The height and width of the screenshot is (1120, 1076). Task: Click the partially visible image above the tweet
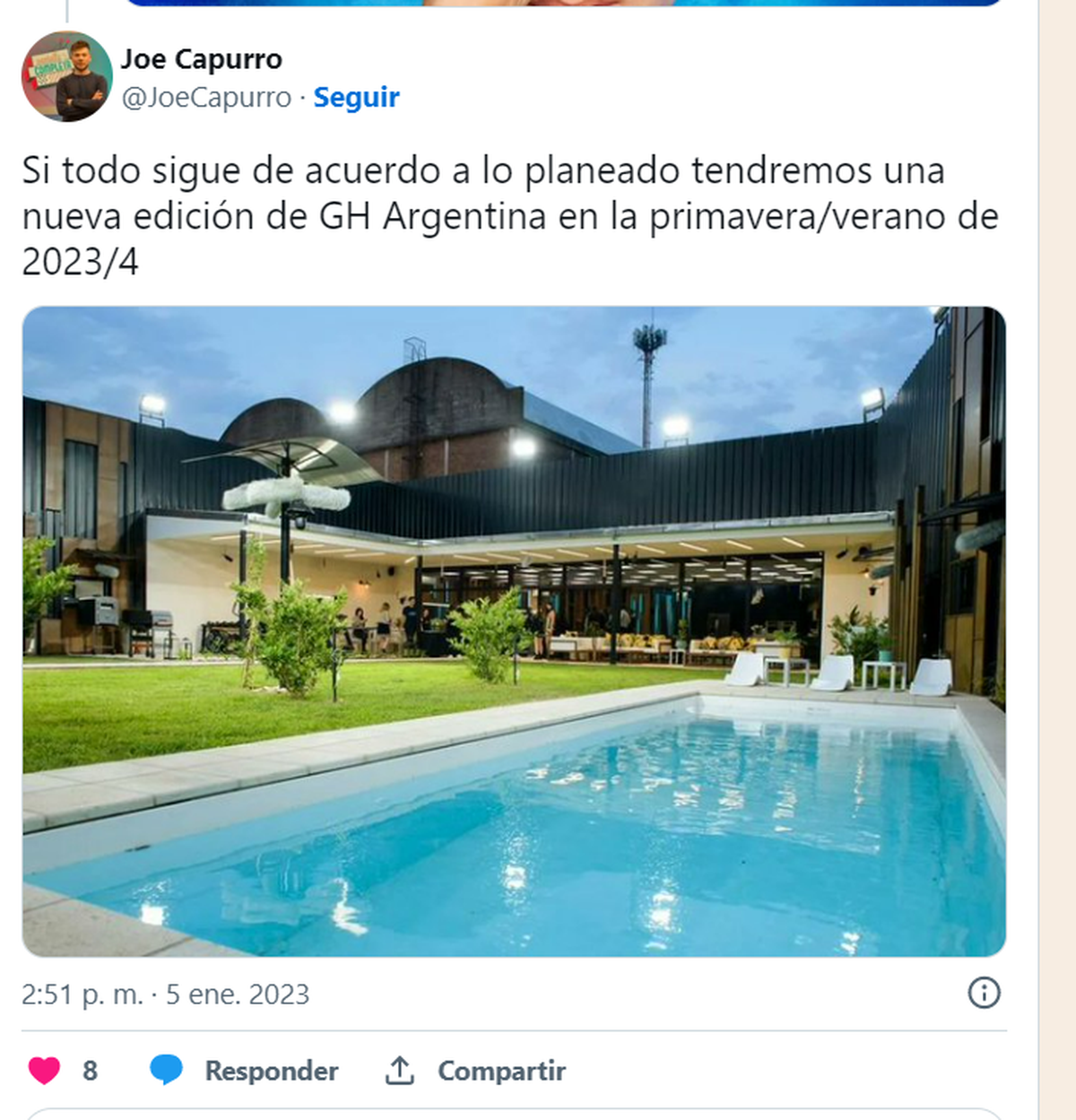(x=563, y=3)
